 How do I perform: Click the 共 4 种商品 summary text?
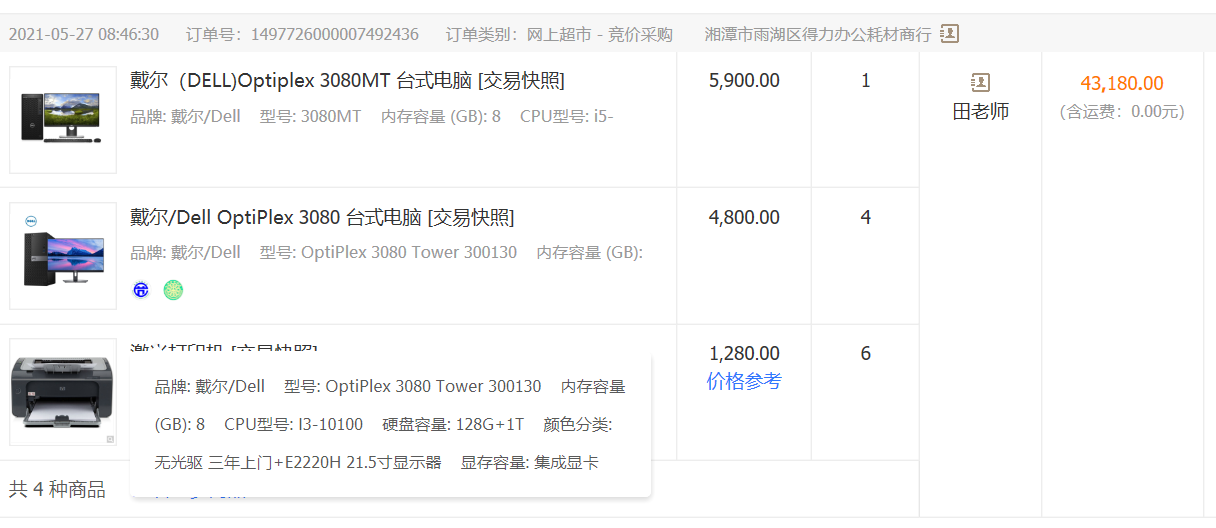pos(57,489)
